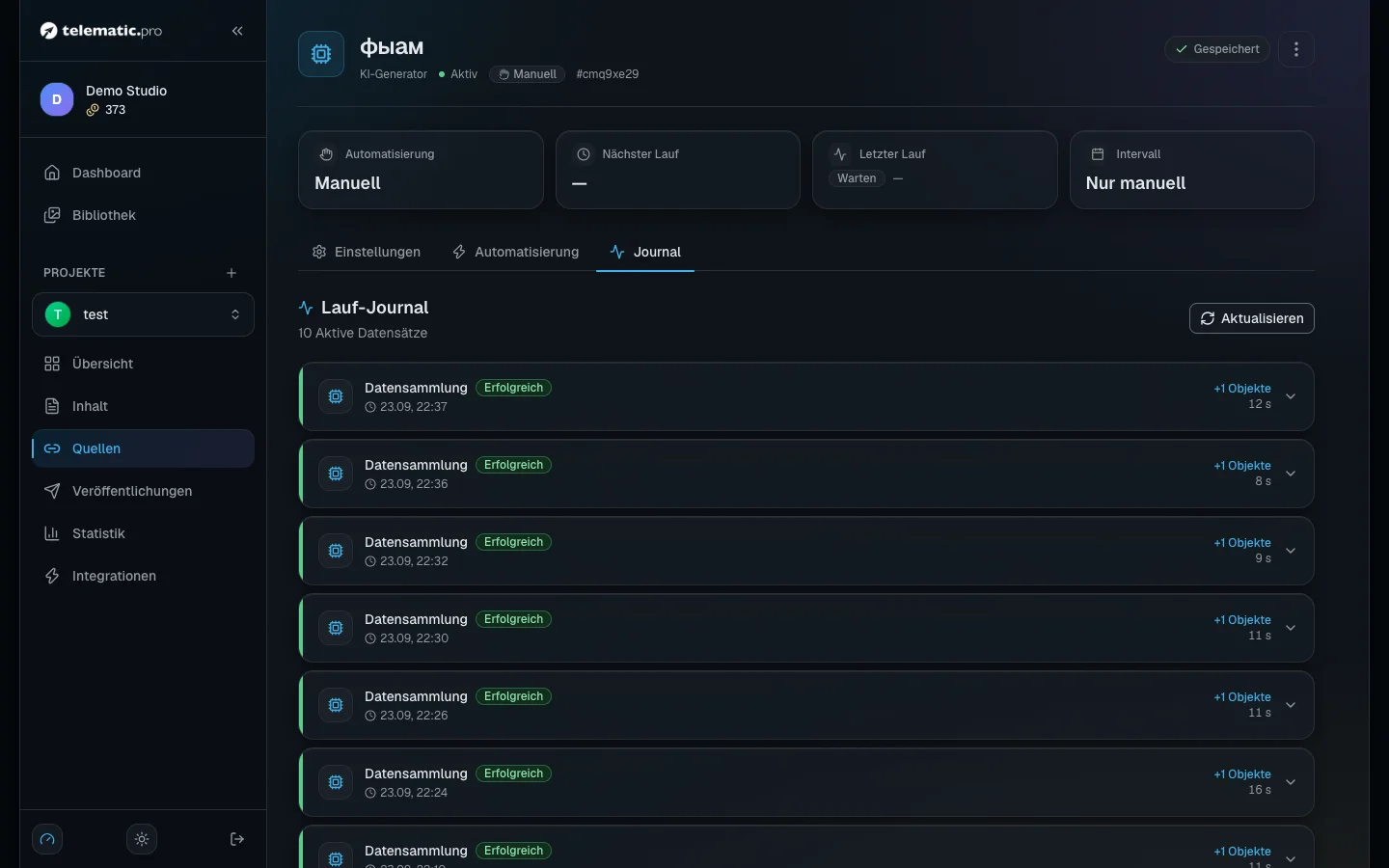The width and height of the screenshot is (1389, 868).
Task: Select the Journal tab
Action: (x=645, y=252)
